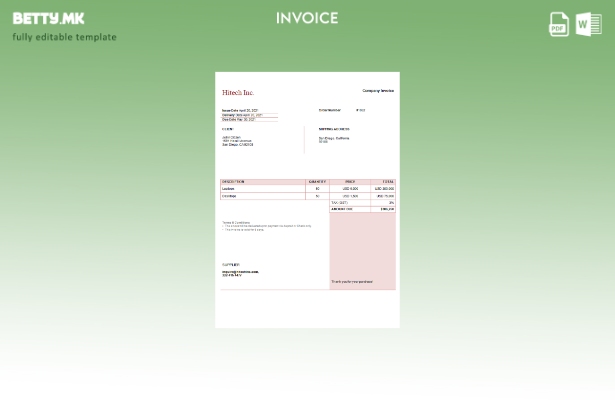Click the QUANTITY column header
The height and width of the screenshot is (400, 615).
tap(317, 182)
